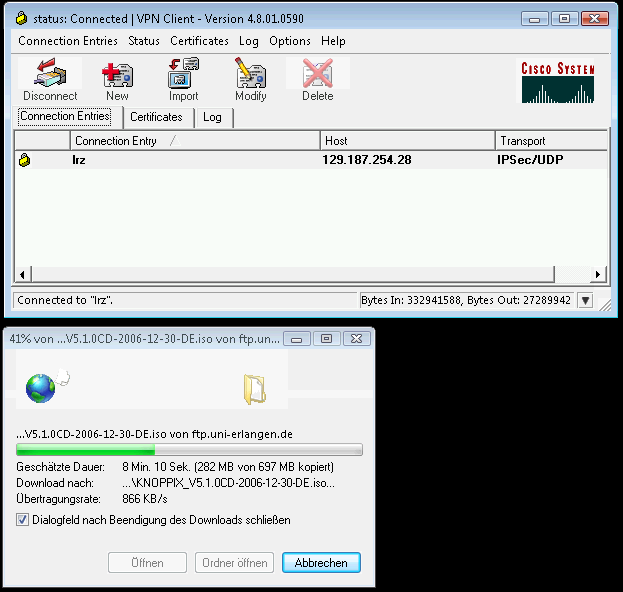Click the padlock icon beside lrz entry

click(25, 160)
